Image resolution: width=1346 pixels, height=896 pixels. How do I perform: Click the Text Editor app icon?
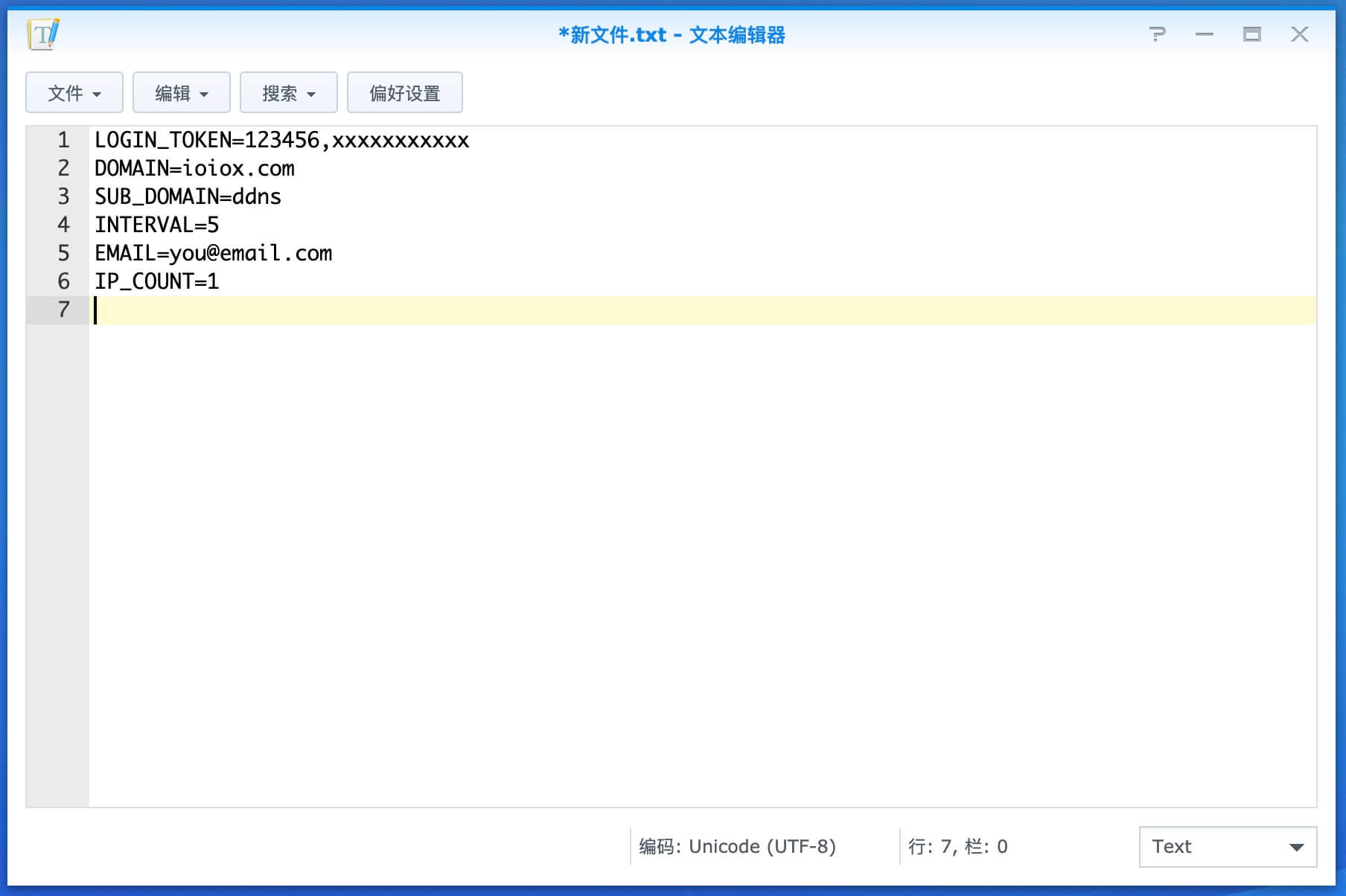point(43,34)
